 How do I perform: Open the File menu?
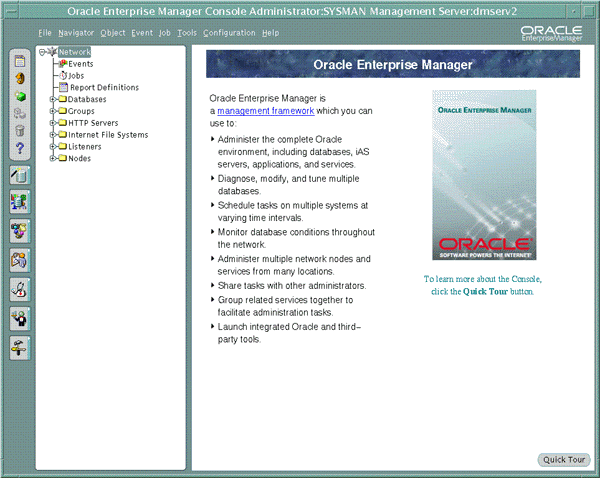[45, 33]
